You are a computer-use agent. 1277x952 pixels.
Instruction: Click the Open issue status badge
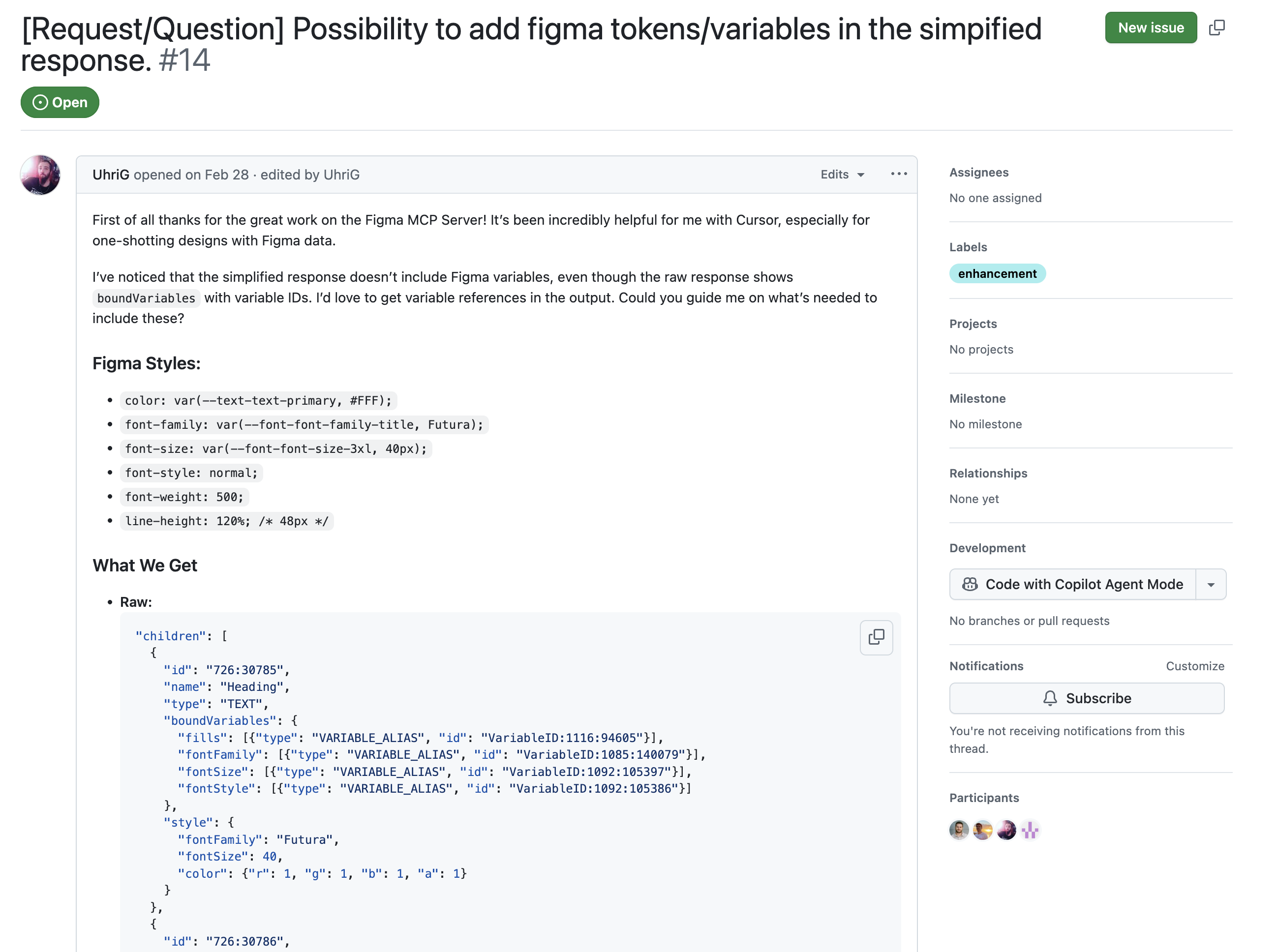[x=60, y=103]
